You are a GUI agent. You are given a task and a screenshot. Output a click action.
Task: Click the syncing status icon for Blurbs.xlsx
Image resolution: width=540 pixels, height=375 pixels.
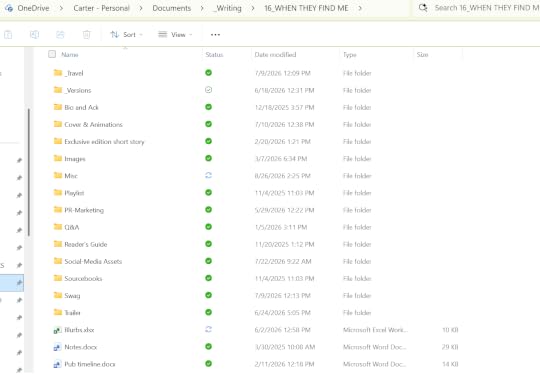(208, 329)
